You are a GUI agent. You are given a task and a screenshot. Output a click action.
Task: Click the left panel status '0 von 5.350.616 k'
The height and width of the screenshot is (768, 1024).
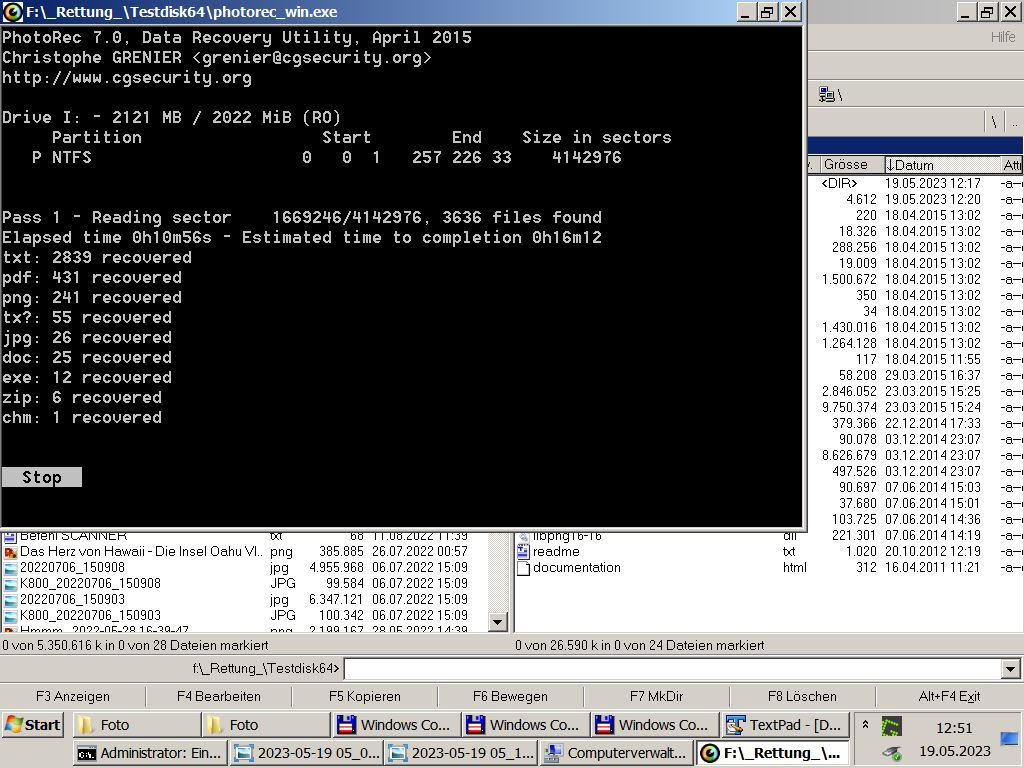point(135,645)
